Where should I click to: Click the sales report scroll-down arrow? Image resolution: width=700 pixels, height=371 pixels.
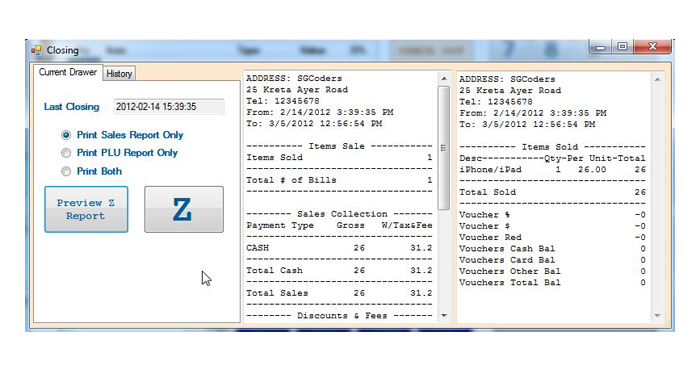[x=444, y=316]
